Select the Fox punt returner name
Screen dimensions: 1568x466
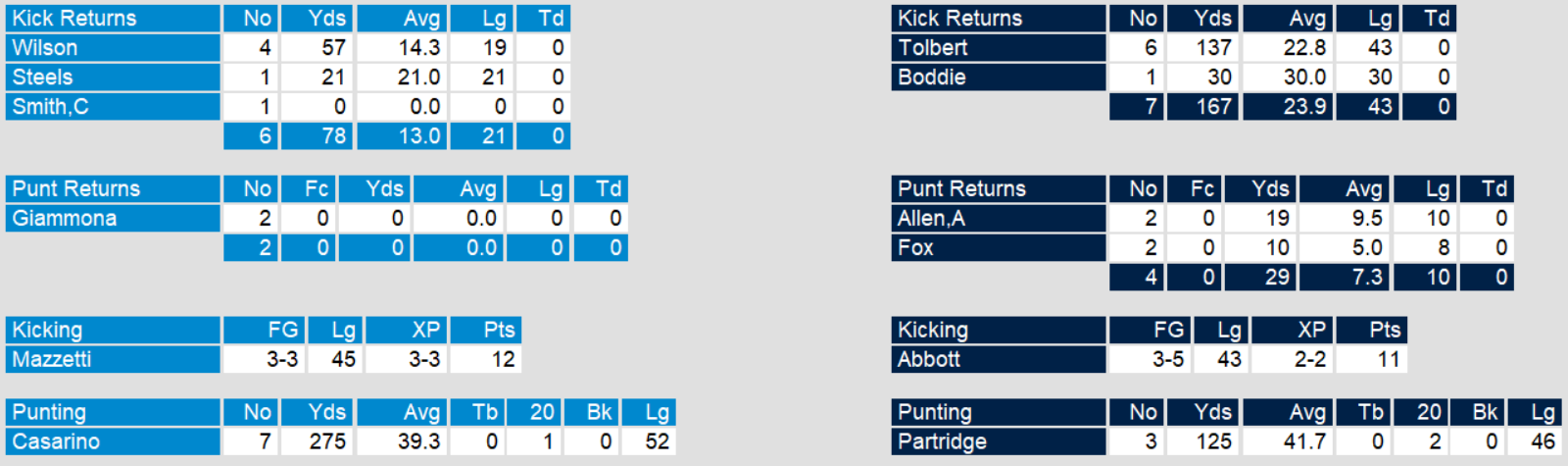[x=916, y=248]
